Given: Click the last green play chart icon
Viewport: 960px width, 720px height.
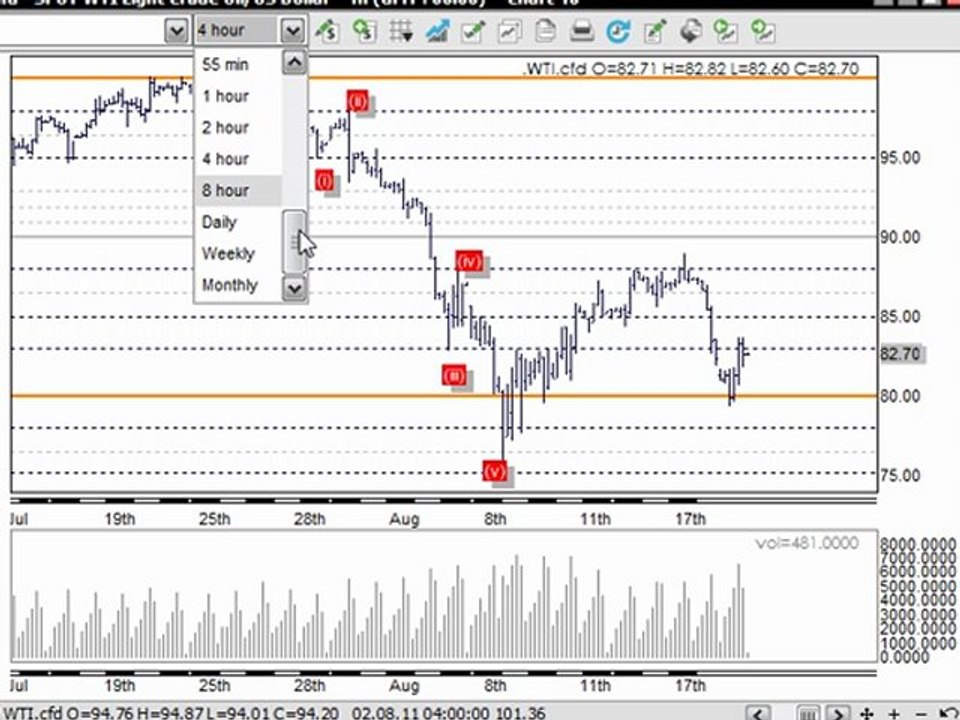Looking at the screenshot, I should pyautogui.click(x=763, y=31).
